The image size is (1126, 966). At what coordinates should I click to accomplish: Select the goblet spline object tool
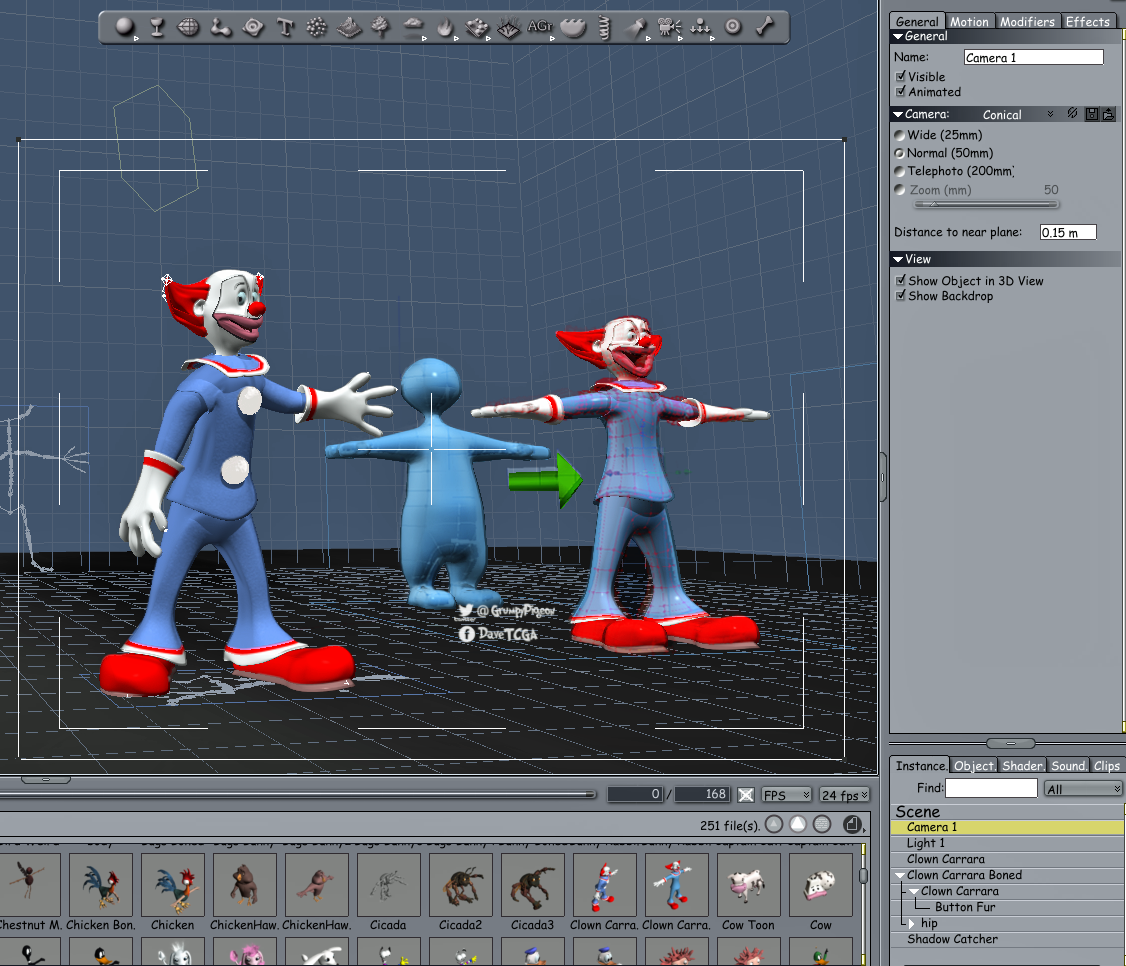pyautogui.click(x=157, y=27)
